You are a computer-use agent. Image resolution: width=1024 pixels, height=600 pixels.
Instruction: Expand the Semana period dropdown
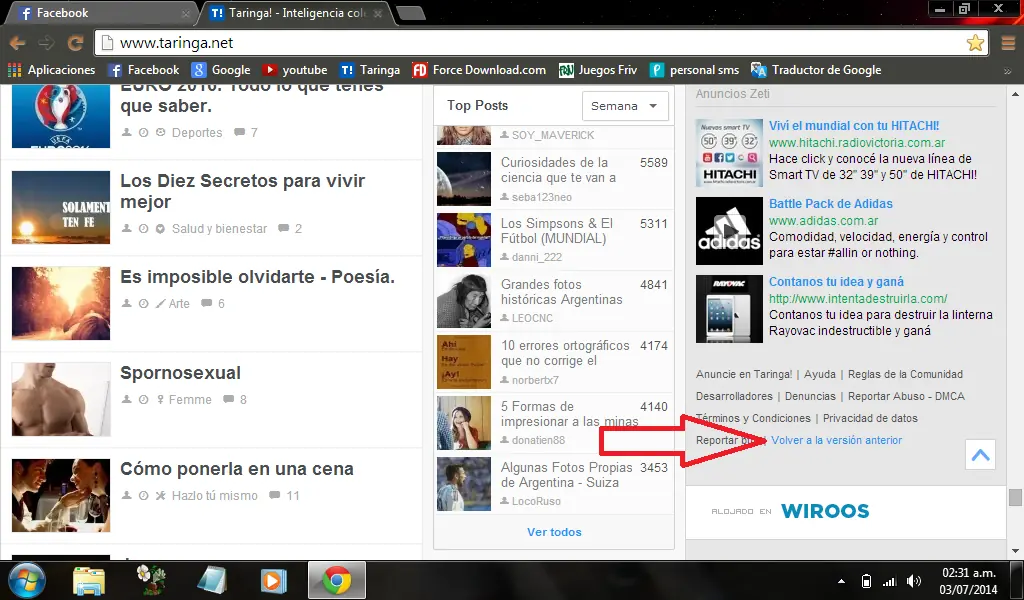pyautogui.click(x=625, y=106)
